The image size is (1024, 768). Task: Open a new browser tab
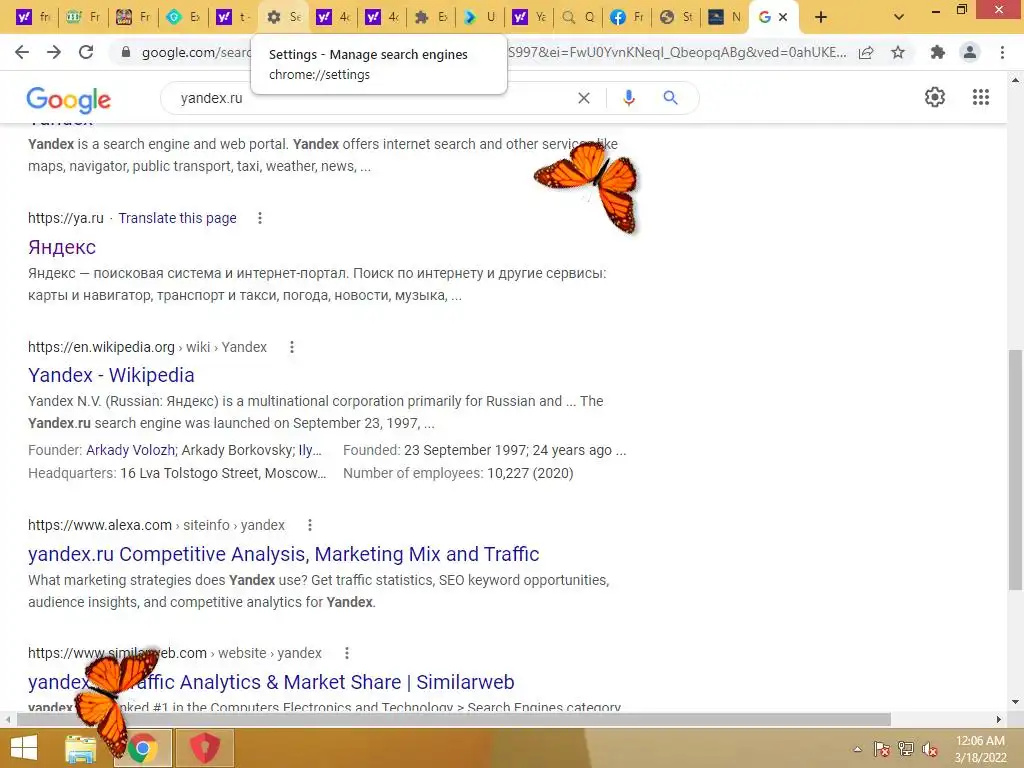pos(821,18)
